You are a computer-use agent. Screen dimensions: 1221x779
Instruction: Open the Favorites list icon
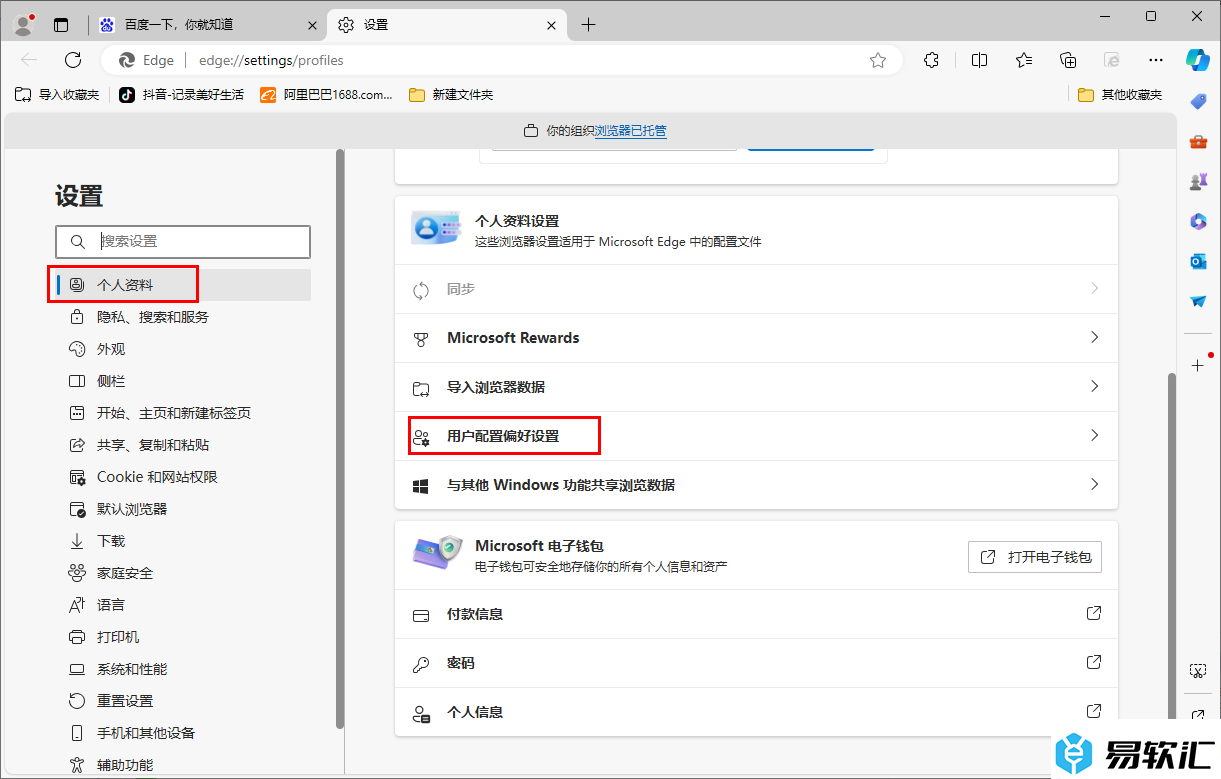point(1023,60)
